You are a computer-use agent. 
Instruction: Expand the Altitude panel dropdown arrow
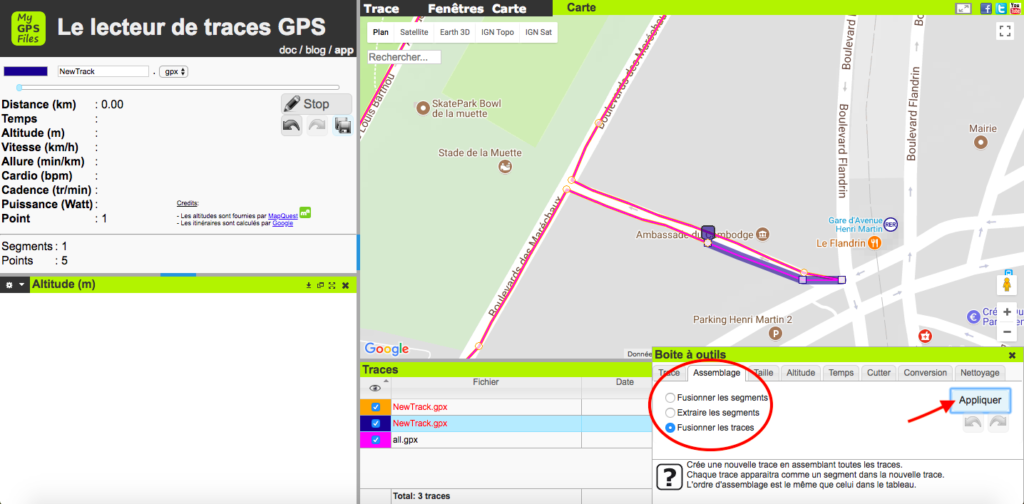coord(22,285)
